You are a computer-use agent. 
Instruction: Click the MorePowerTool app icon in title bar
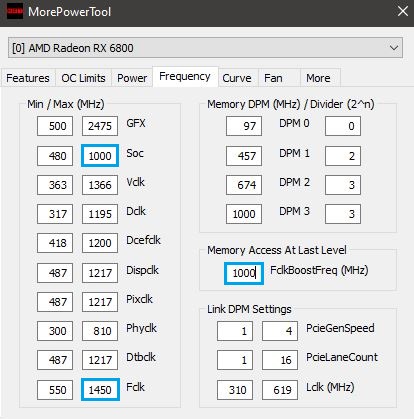[15, 12]
